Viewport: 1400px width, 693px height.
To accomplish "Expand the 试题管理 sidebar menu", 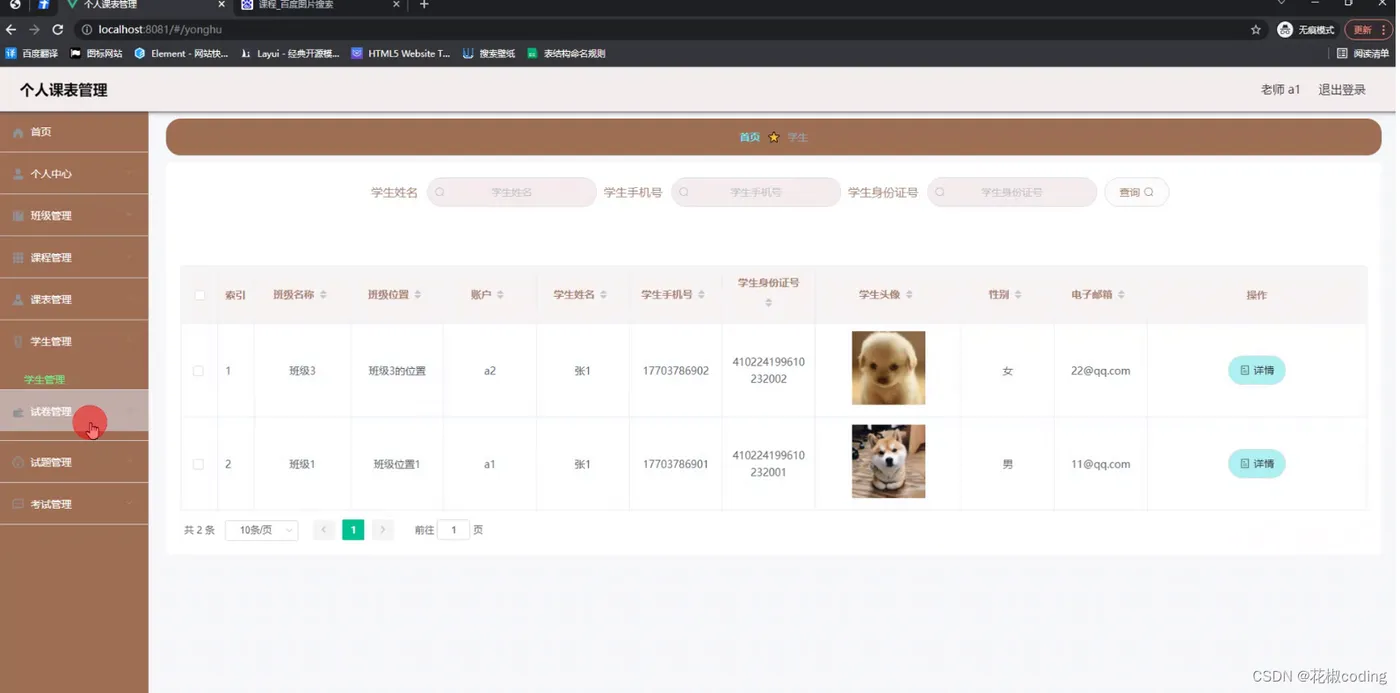I will pyautogui.click(x=74, y=463).
